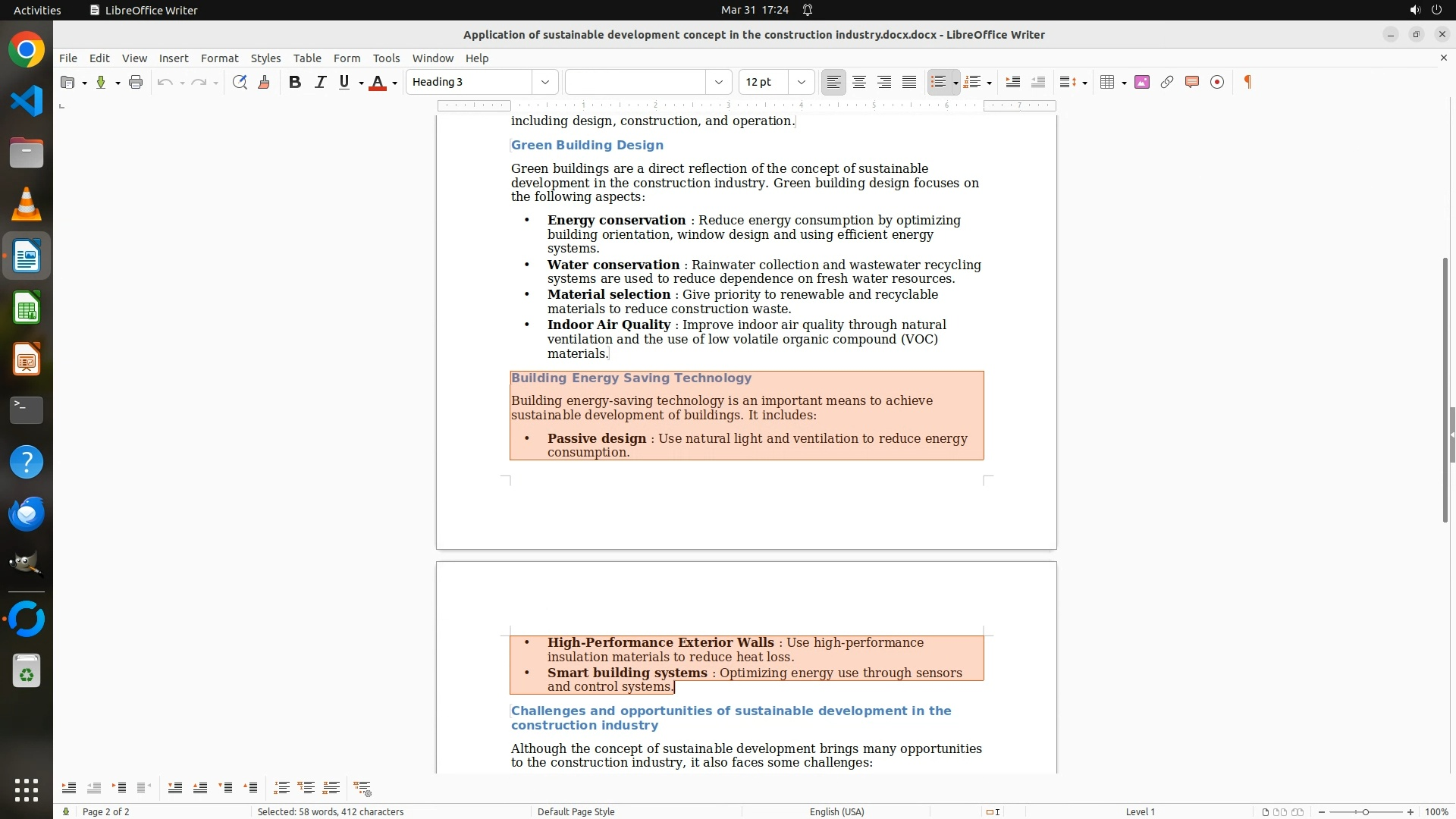Open the Format menu

219,58
